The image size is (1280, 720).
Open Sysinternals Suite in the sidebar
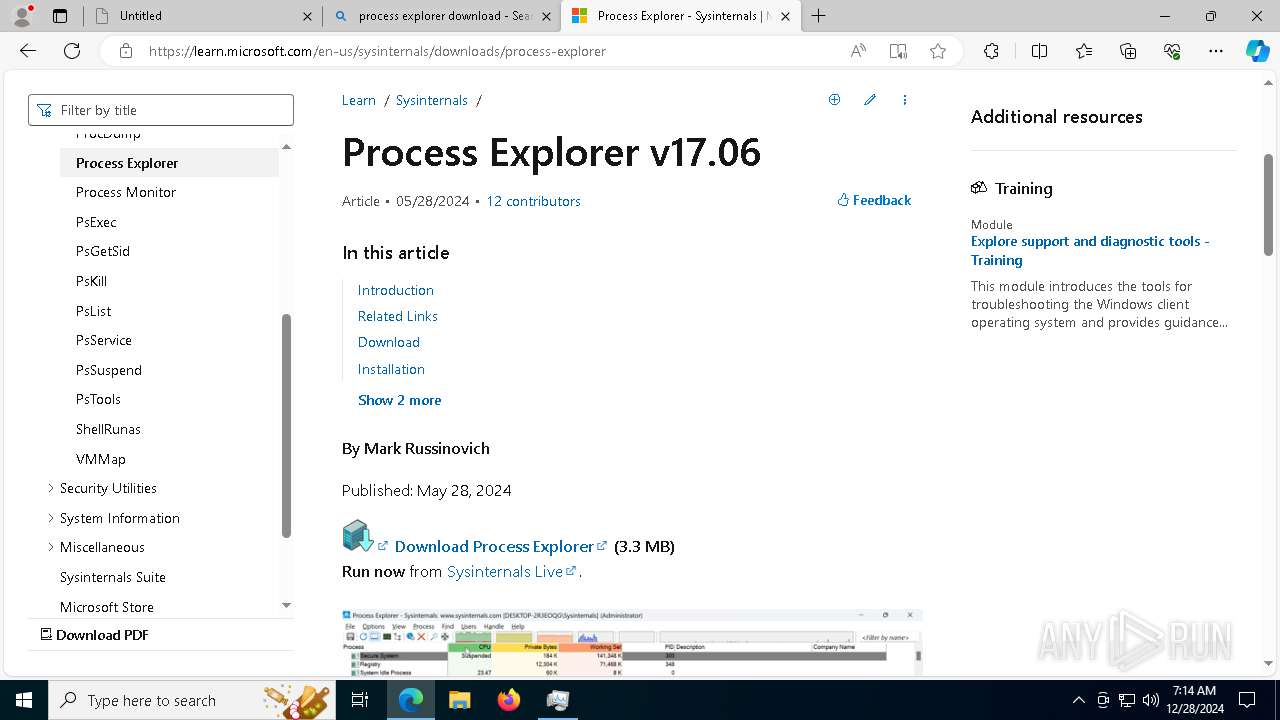click(x=113, y=577)
